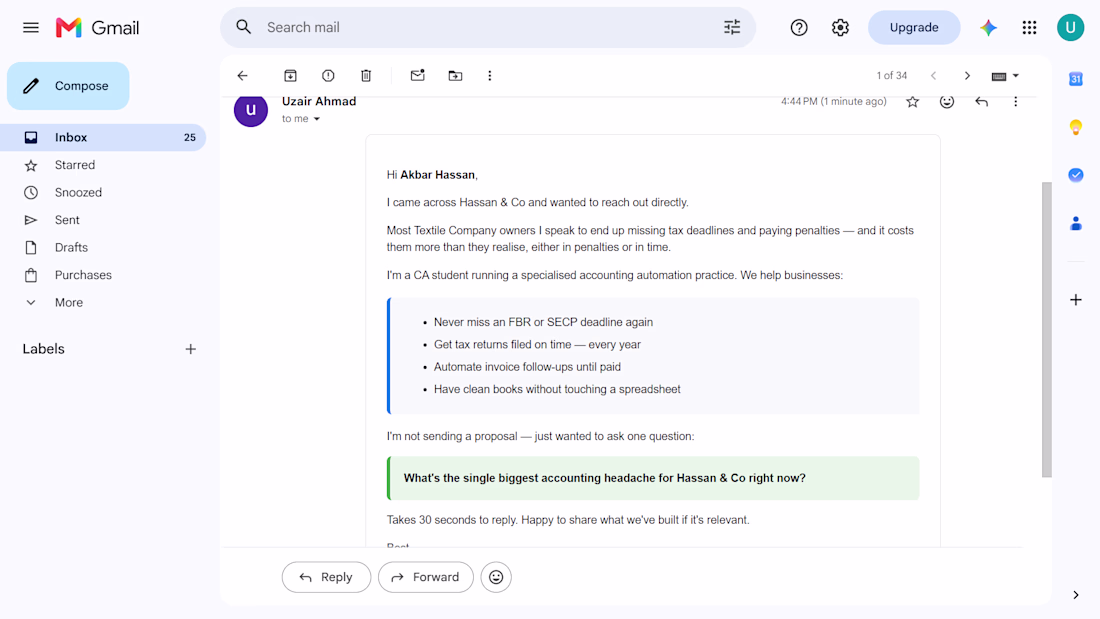Show recipient details dropdown next to 'to me'
Screen dimensions: 1100x619
(317, 119)
